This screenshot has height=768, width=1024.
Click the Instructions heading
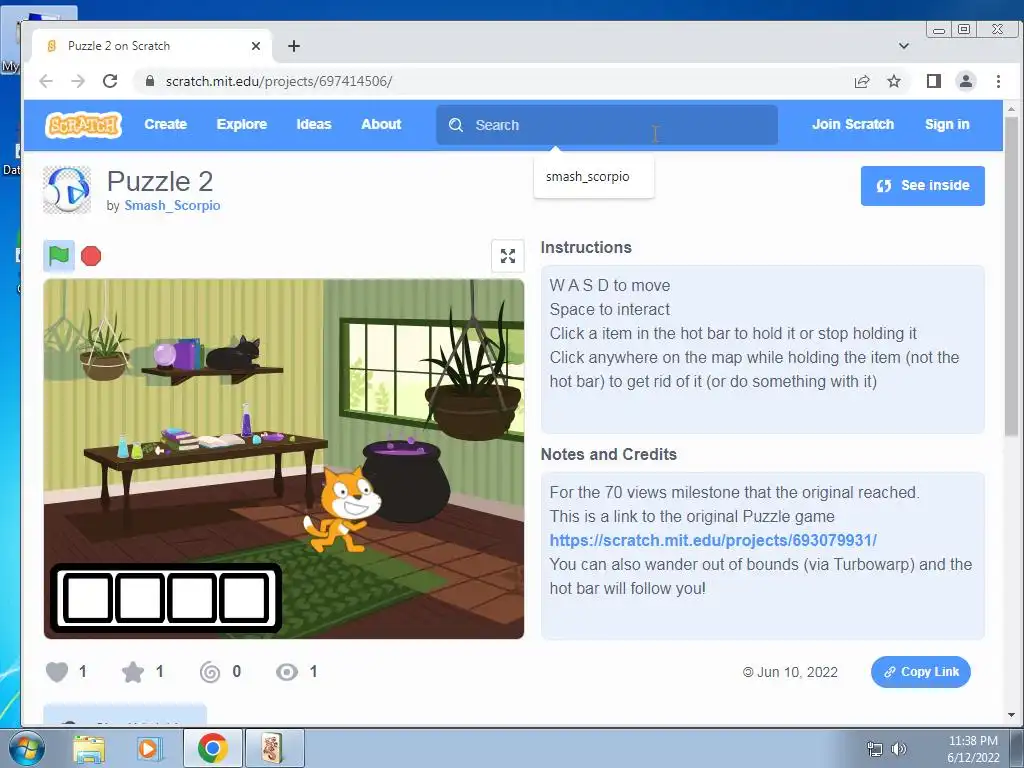(586, 248)
